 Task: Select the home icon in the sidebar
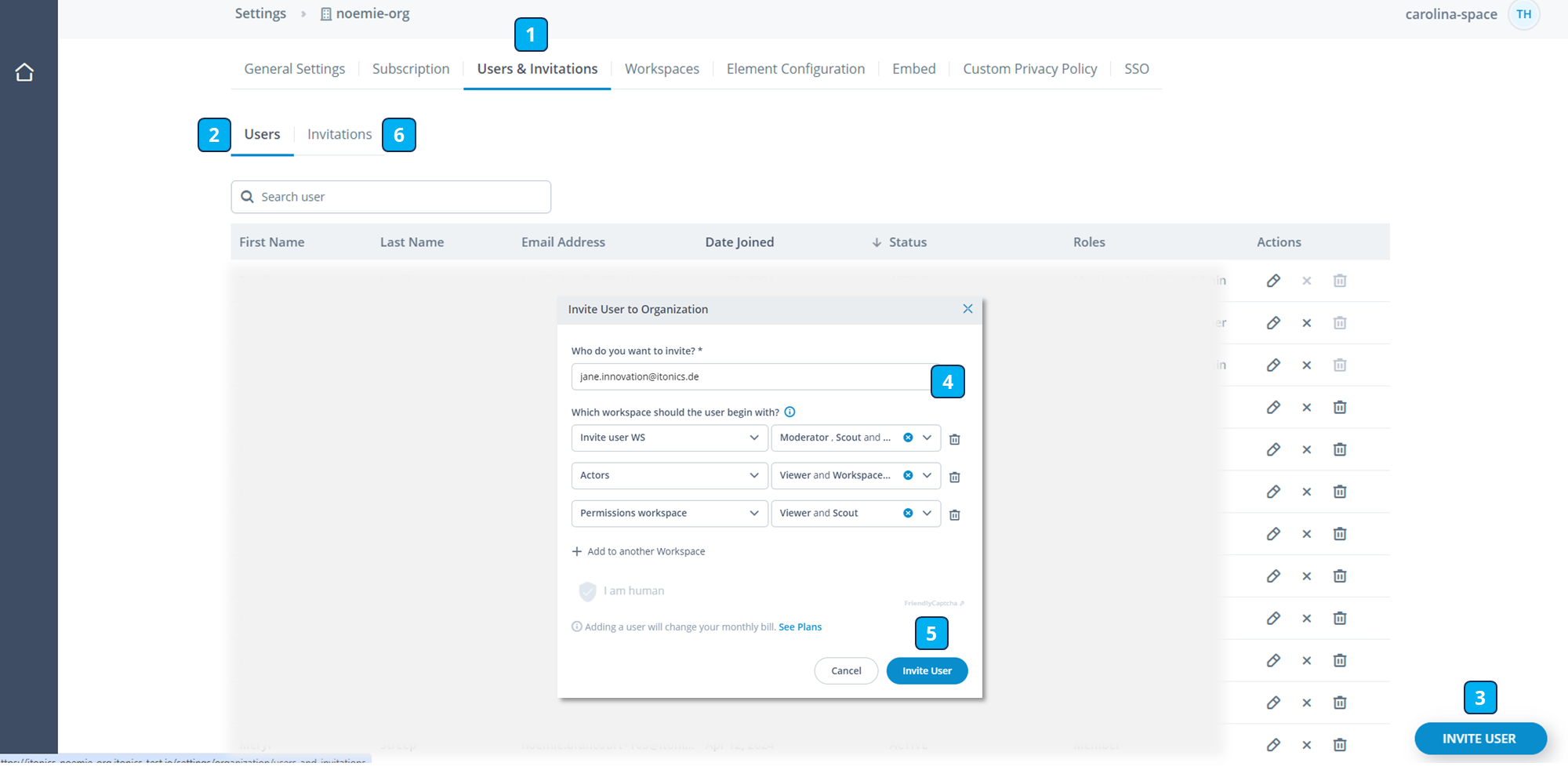[x=24, y=71]
